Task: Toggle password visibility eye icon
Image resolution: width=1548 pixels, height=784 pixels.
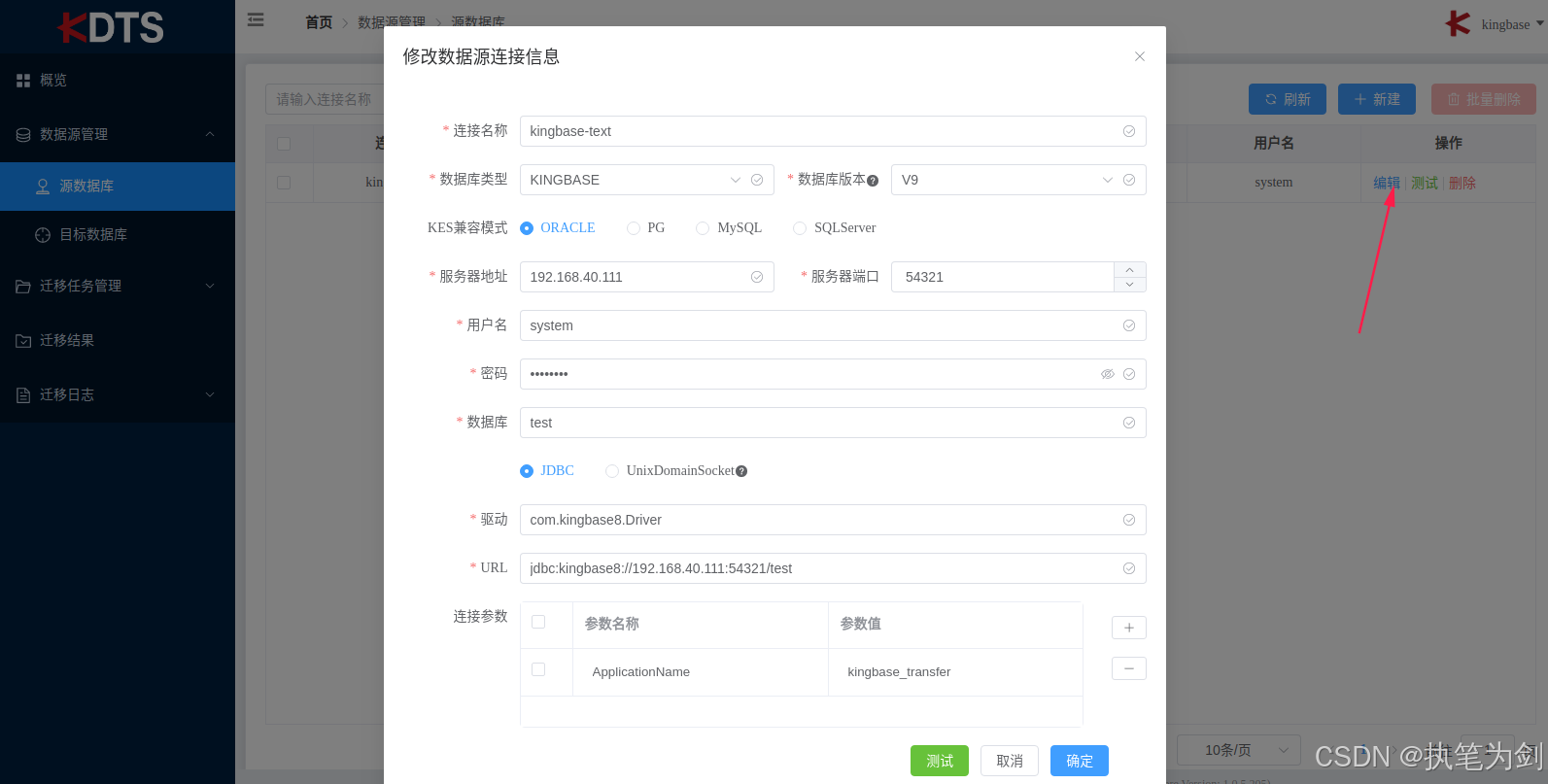Action: pos(1108,374)
